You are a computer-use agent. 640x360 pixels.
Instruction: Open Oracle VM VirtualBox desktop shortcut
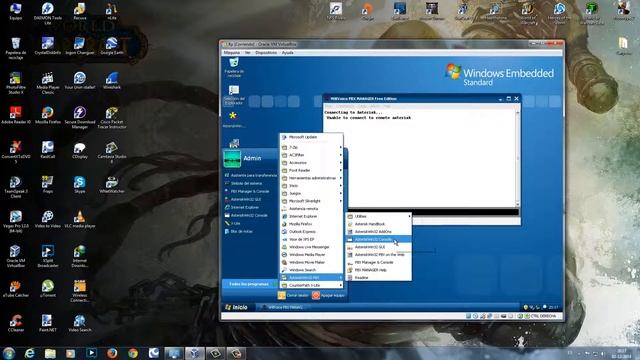pyautogui.click(x=16, y=256)
